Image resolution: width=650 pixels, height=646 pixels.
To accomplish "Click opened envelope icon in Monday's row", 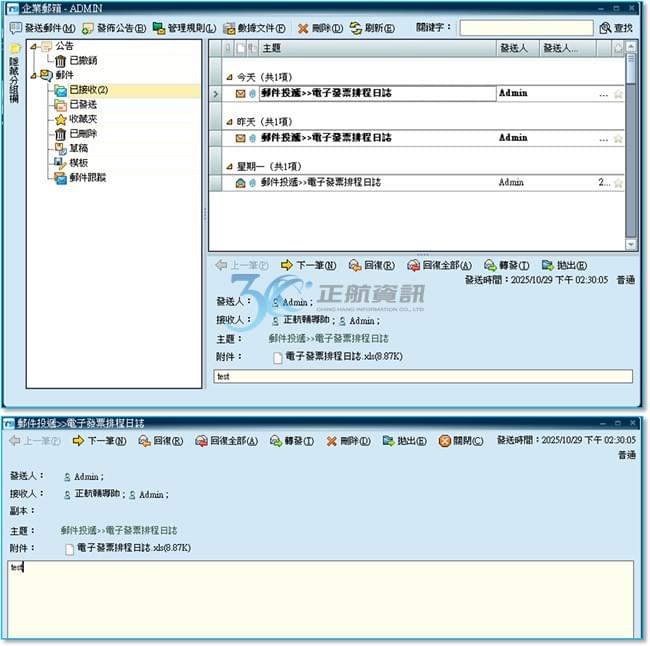I will pyautogui.click(x=240, y=183).
